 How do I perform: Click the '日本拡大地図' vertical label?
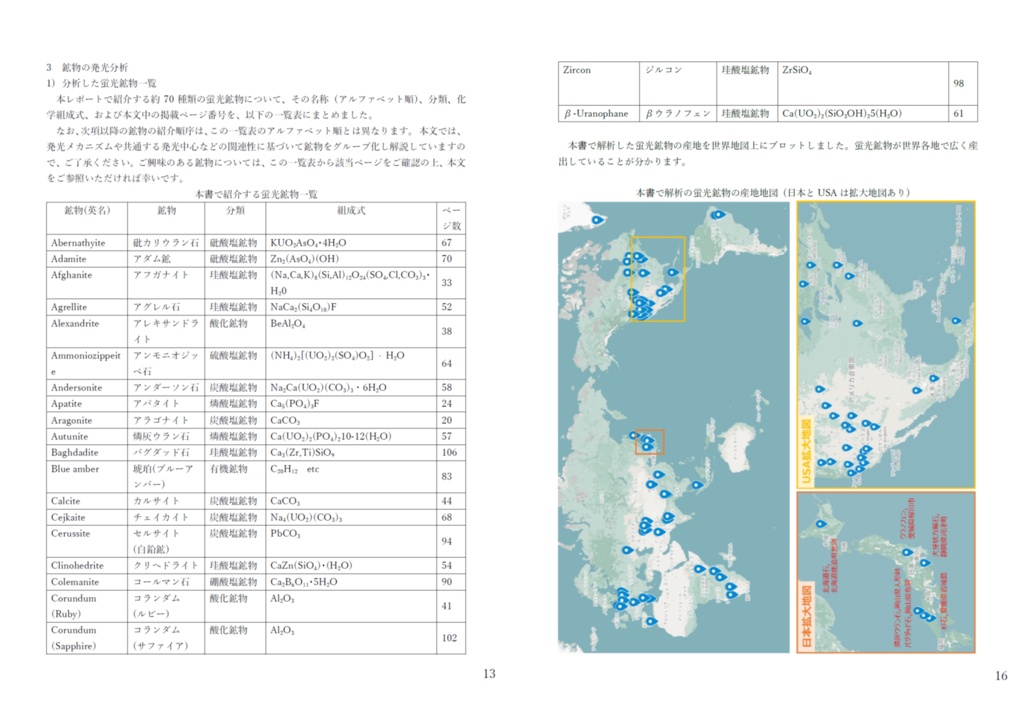(x=806, y=616)
